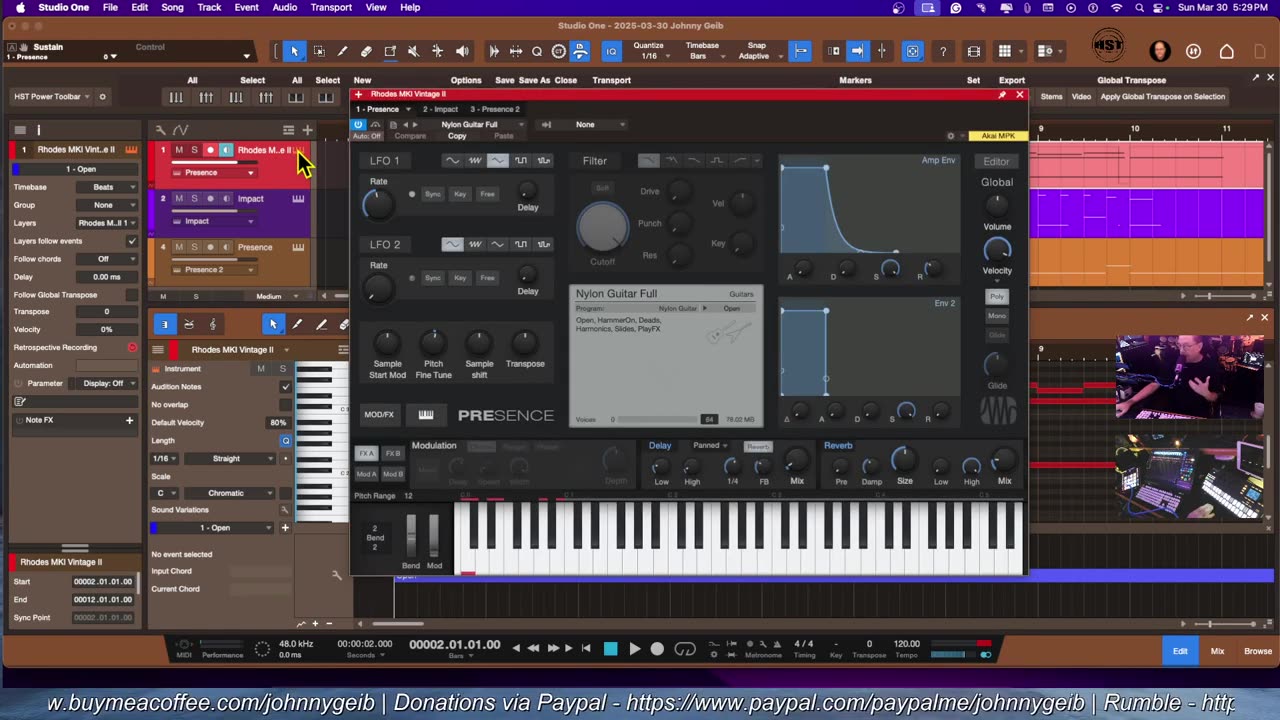Adjust the Rhodes track volume fader

coord(215,161)
